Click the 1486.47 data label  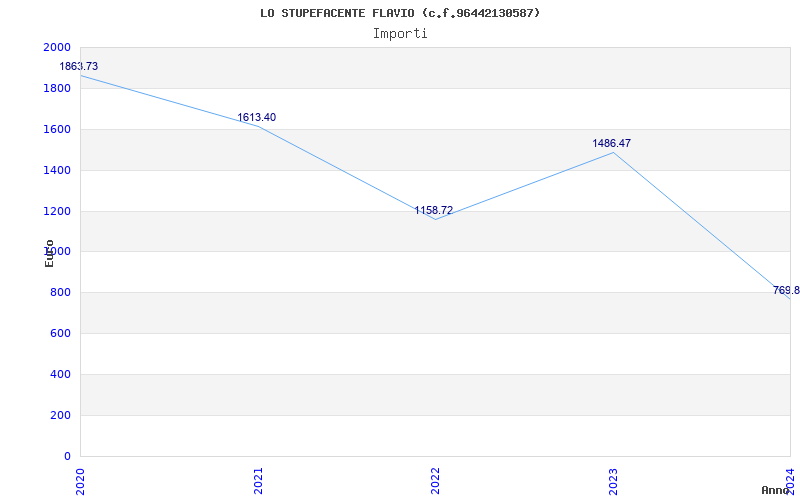click(611, 143)
